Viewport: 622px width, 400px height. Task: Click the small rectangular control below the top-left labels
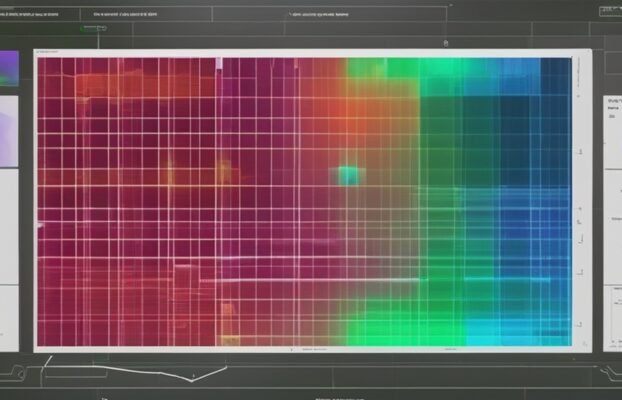94,29
